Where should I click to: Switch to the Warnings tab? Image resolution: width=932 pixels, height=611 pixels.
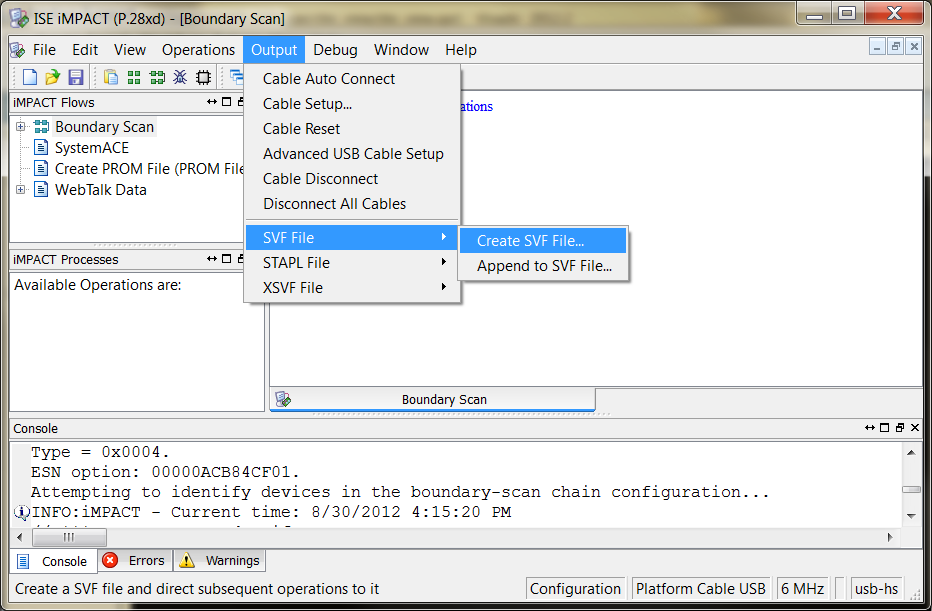(220, 561)
